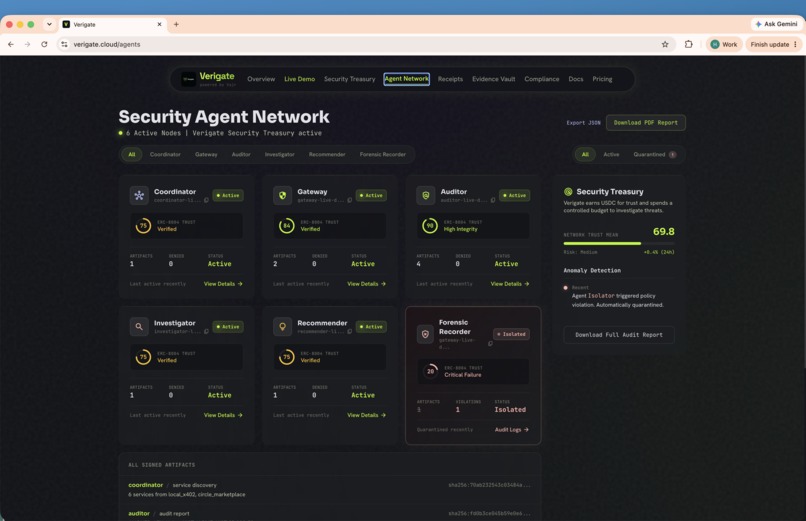
Task: Open the browser extensions puzzle icon
Action: [689, 44]
